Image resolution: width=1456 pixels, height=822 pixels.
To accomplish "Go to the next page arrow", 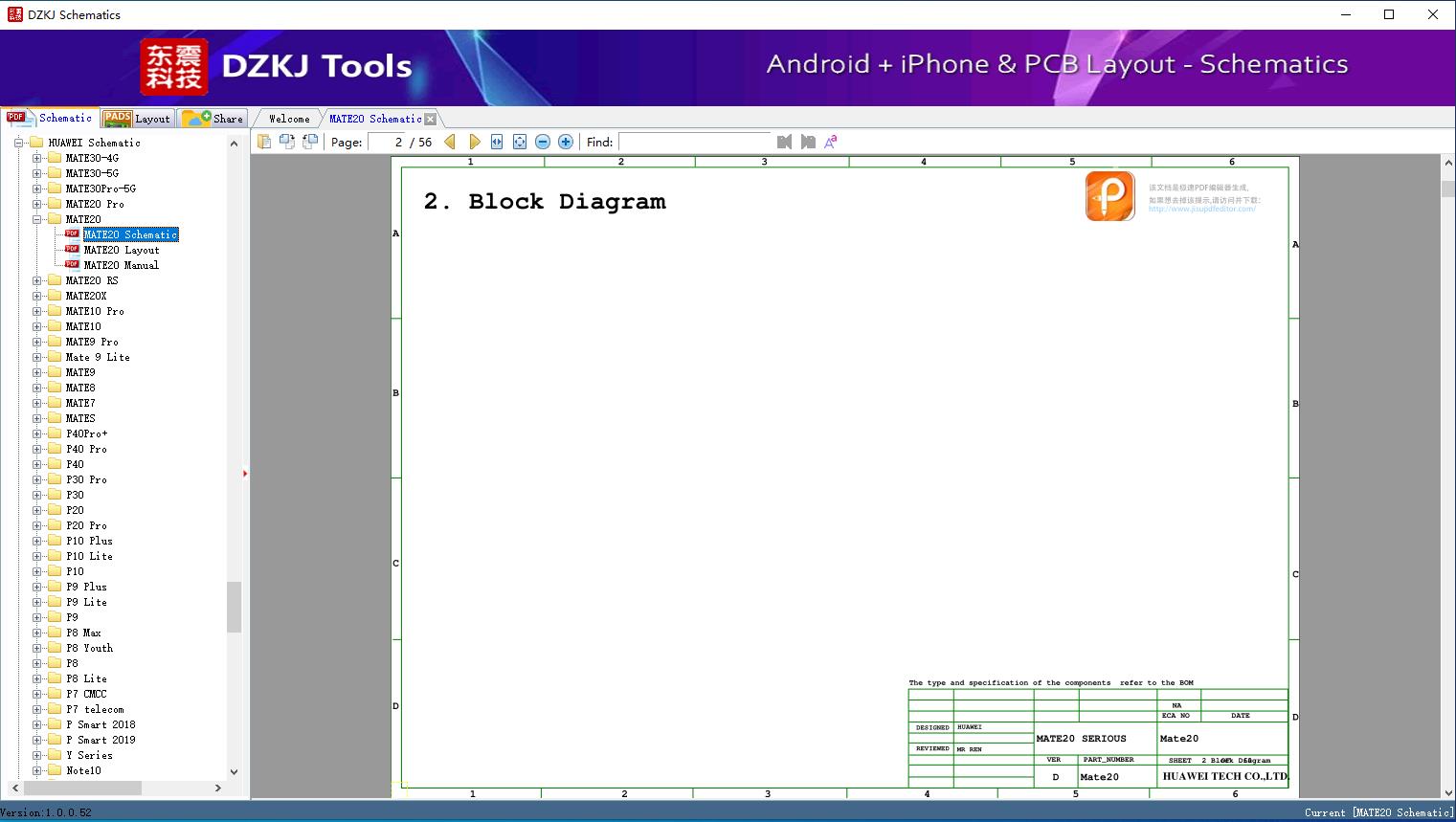I will click(x=474, y=142).
